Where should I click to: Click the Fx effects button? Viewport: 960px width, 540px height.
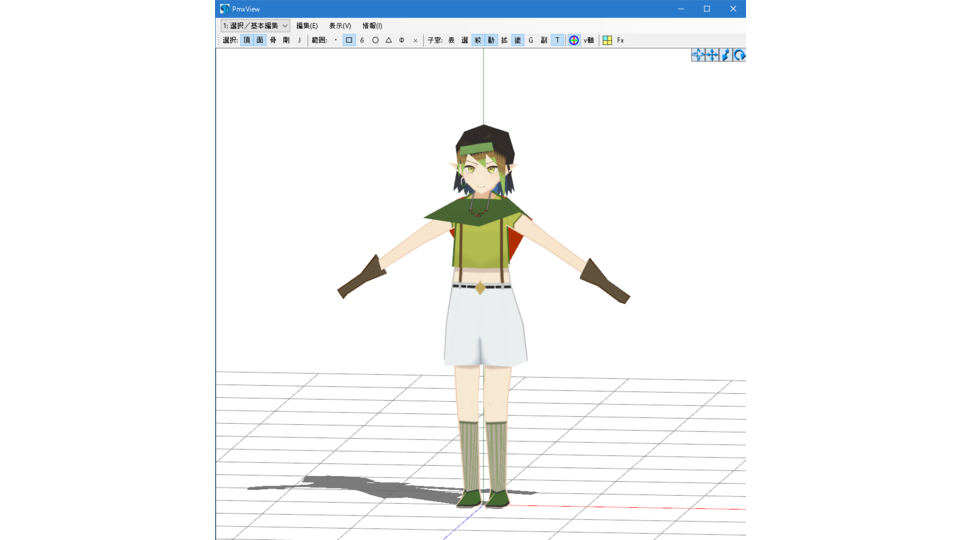[x=620, y=41]
